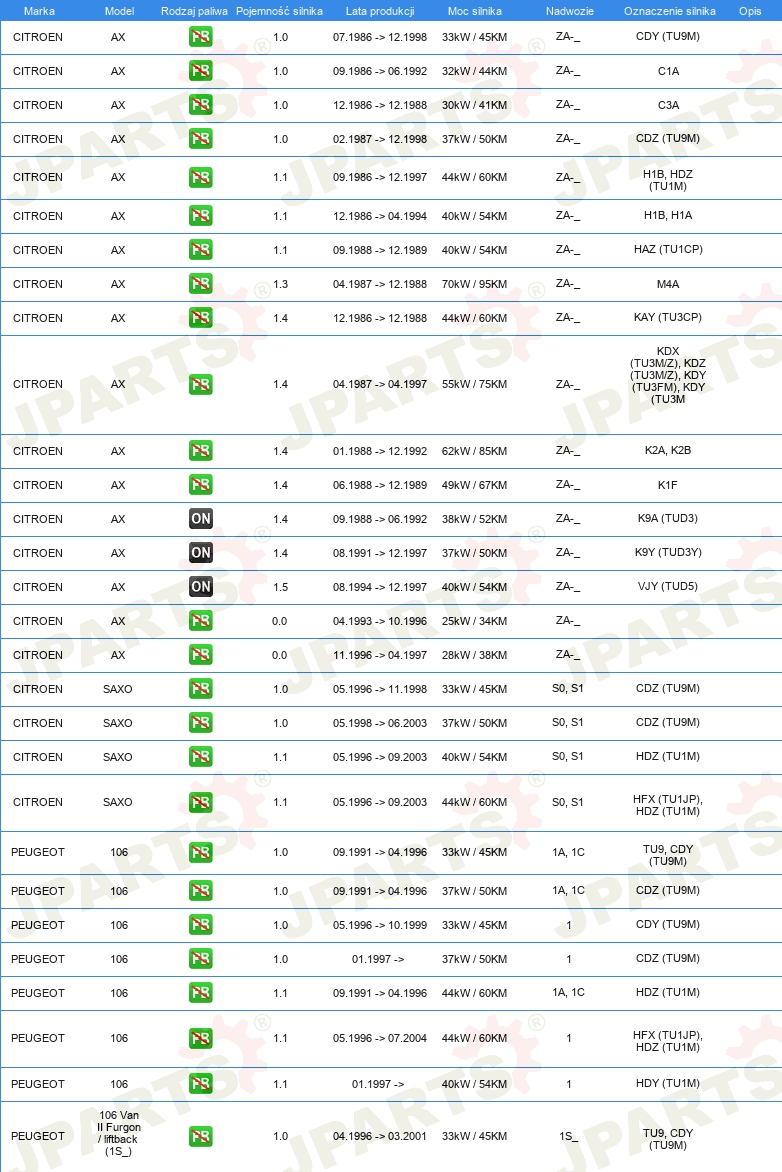The height and width of the screenshot is (1172, 782).
Task: Click the petrol icon in the 106 Van II Furgon row
Action: pos(200,1136)
